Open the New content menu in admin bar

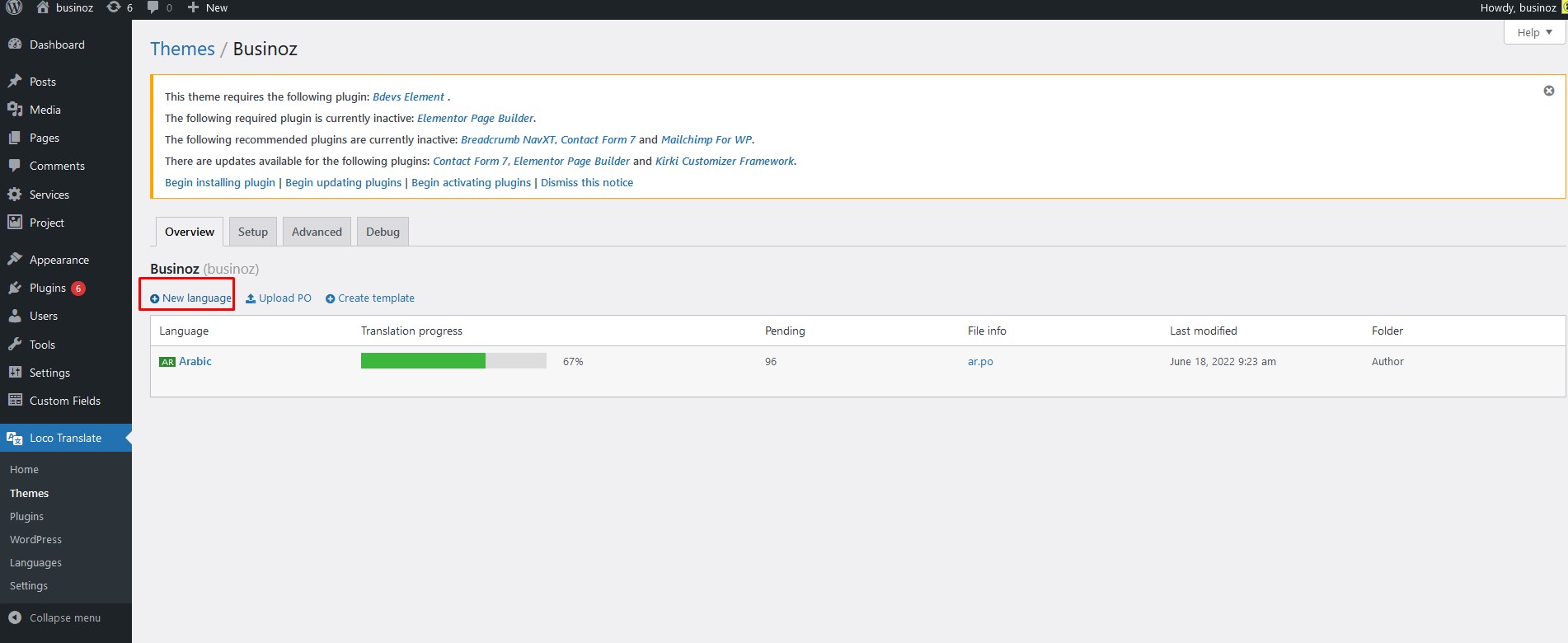pyautogui.click(x=208, y=7)
